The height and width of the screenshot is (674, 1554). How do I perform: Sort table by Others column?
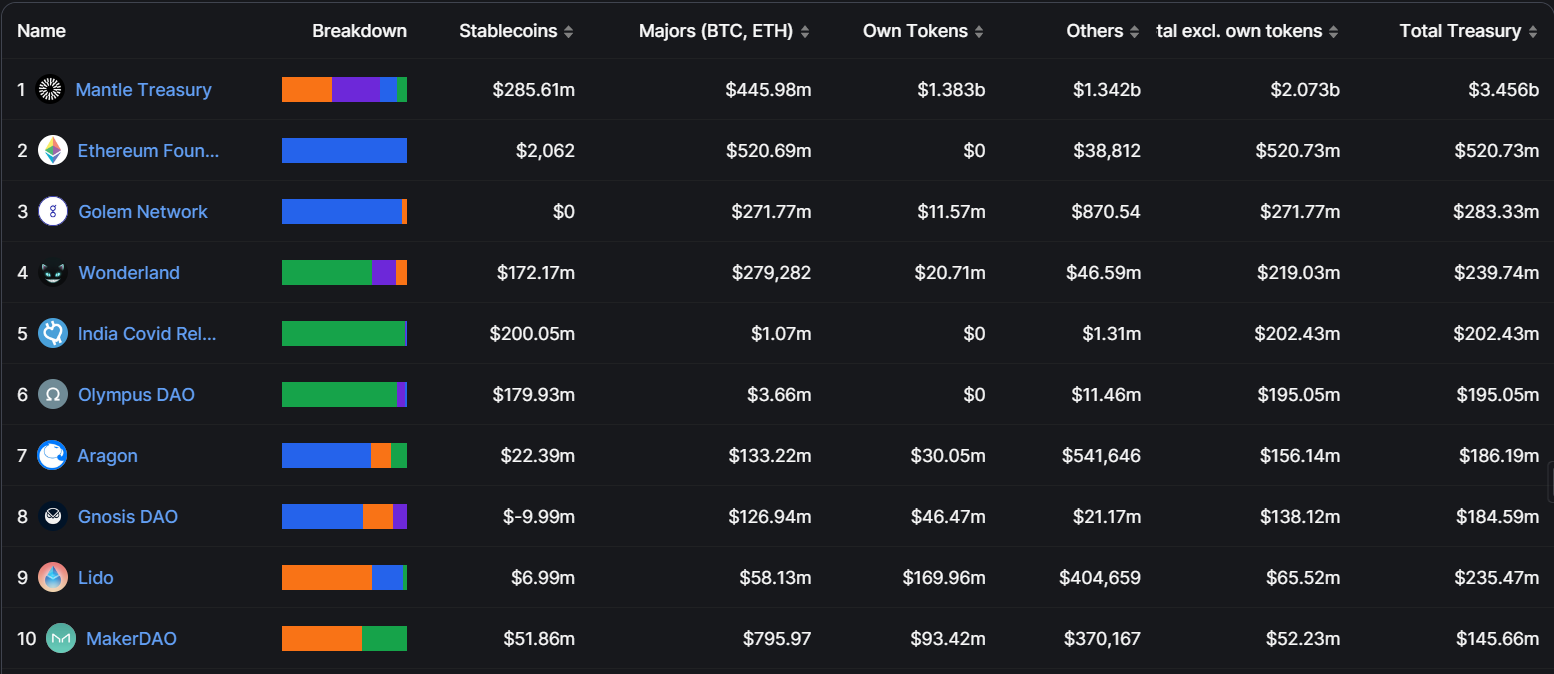tap(1134, 32)
